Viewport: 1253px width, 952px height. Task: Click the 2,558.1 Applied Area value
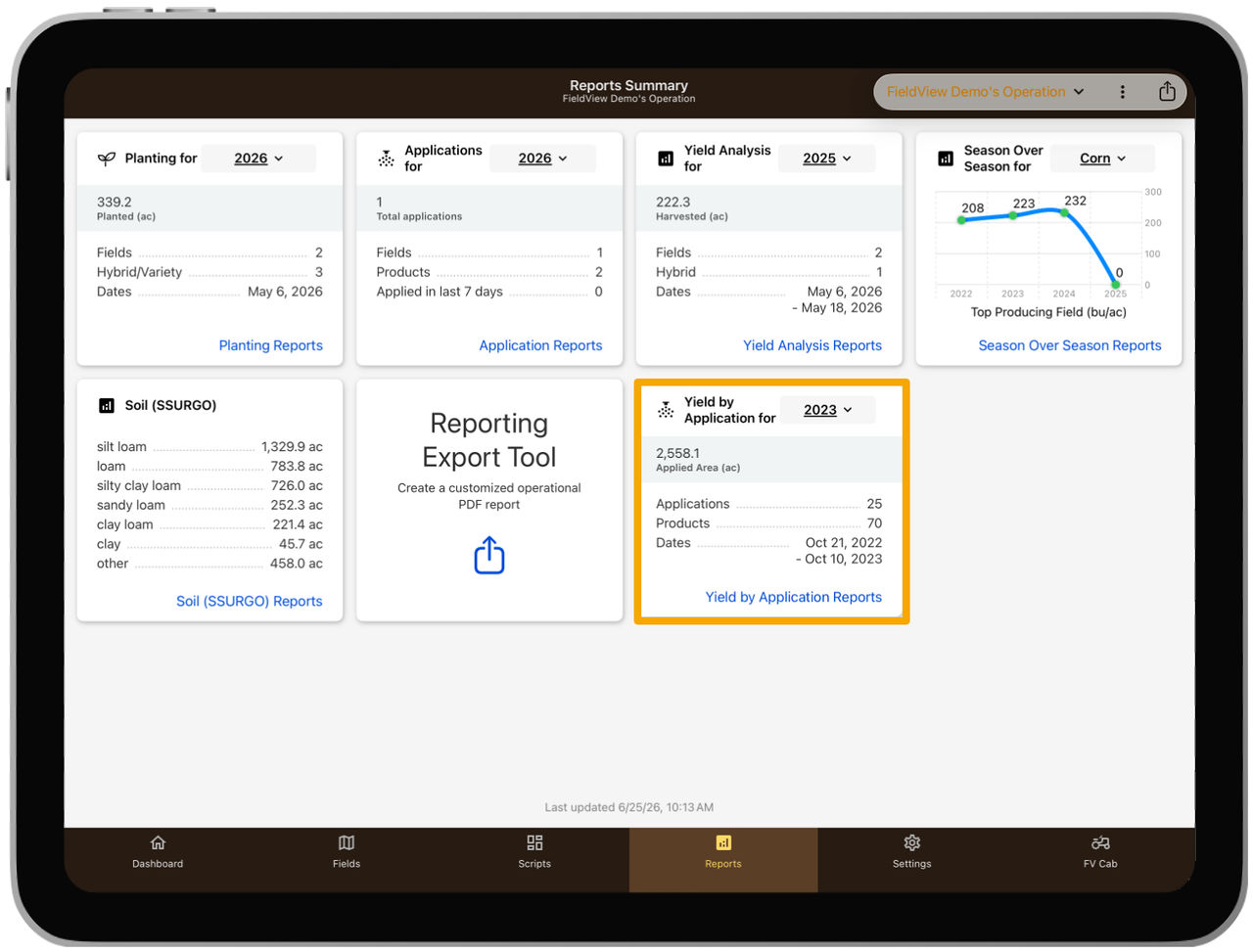click(x=677, y=453)
